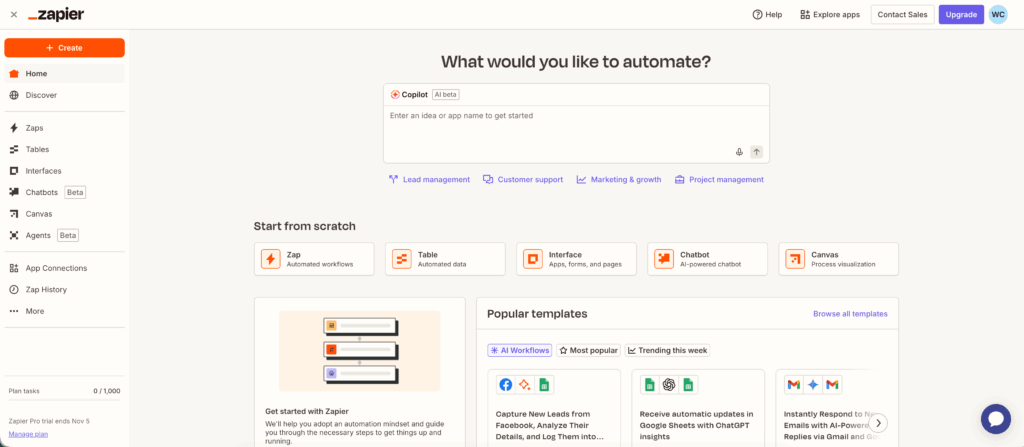The height and width of the screenshot is (447, 1024).
Task: Click the Zapier logo
Action: coord(56,14)
